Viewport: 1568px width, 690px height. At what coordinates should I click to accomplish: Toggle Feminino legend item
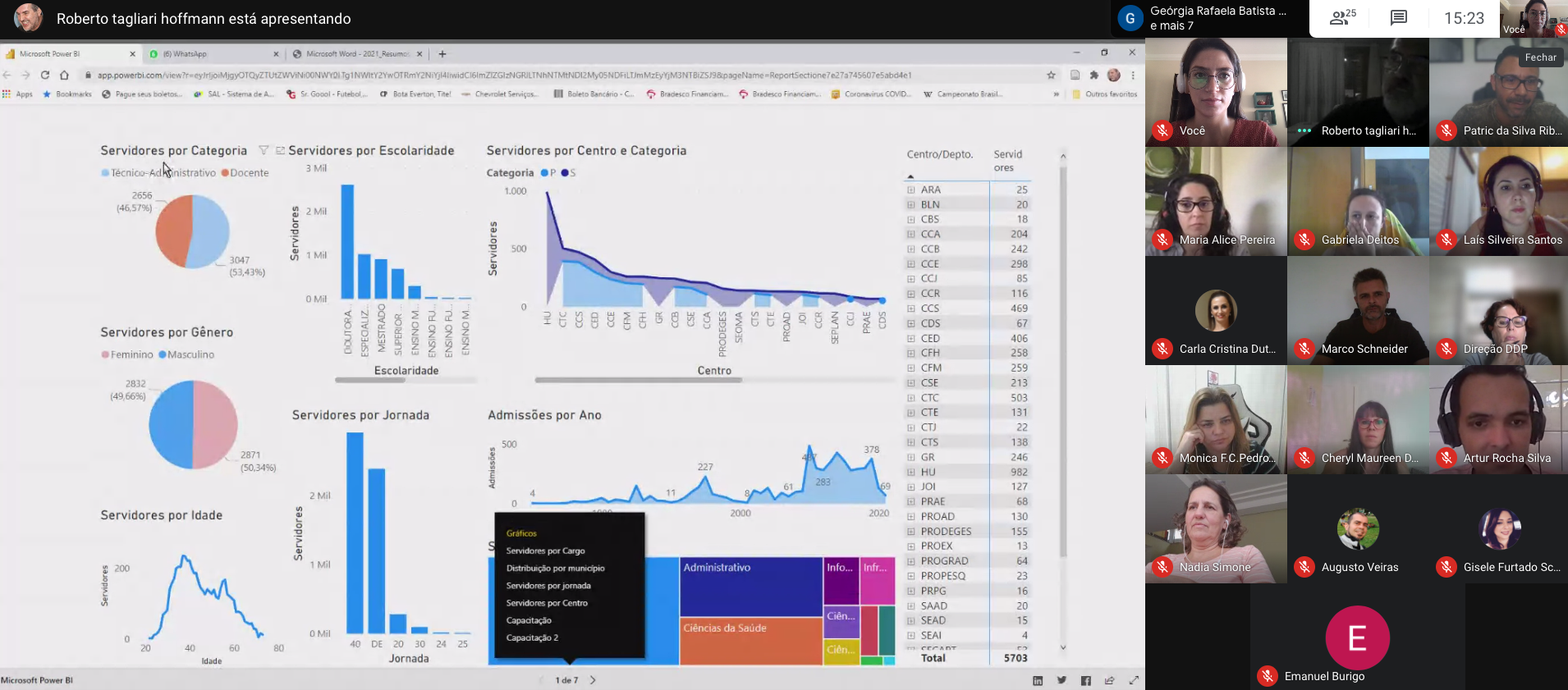[127, 354]
